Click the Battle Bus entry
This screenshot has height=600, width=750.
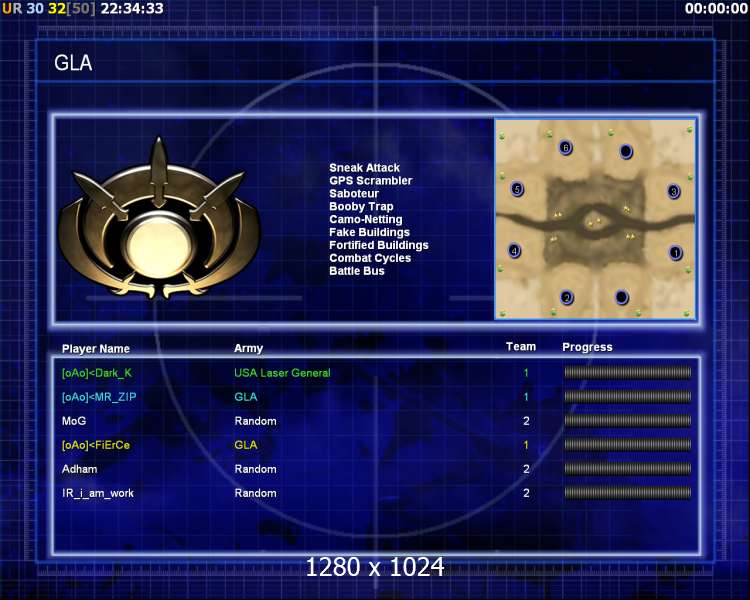[357, 271]
